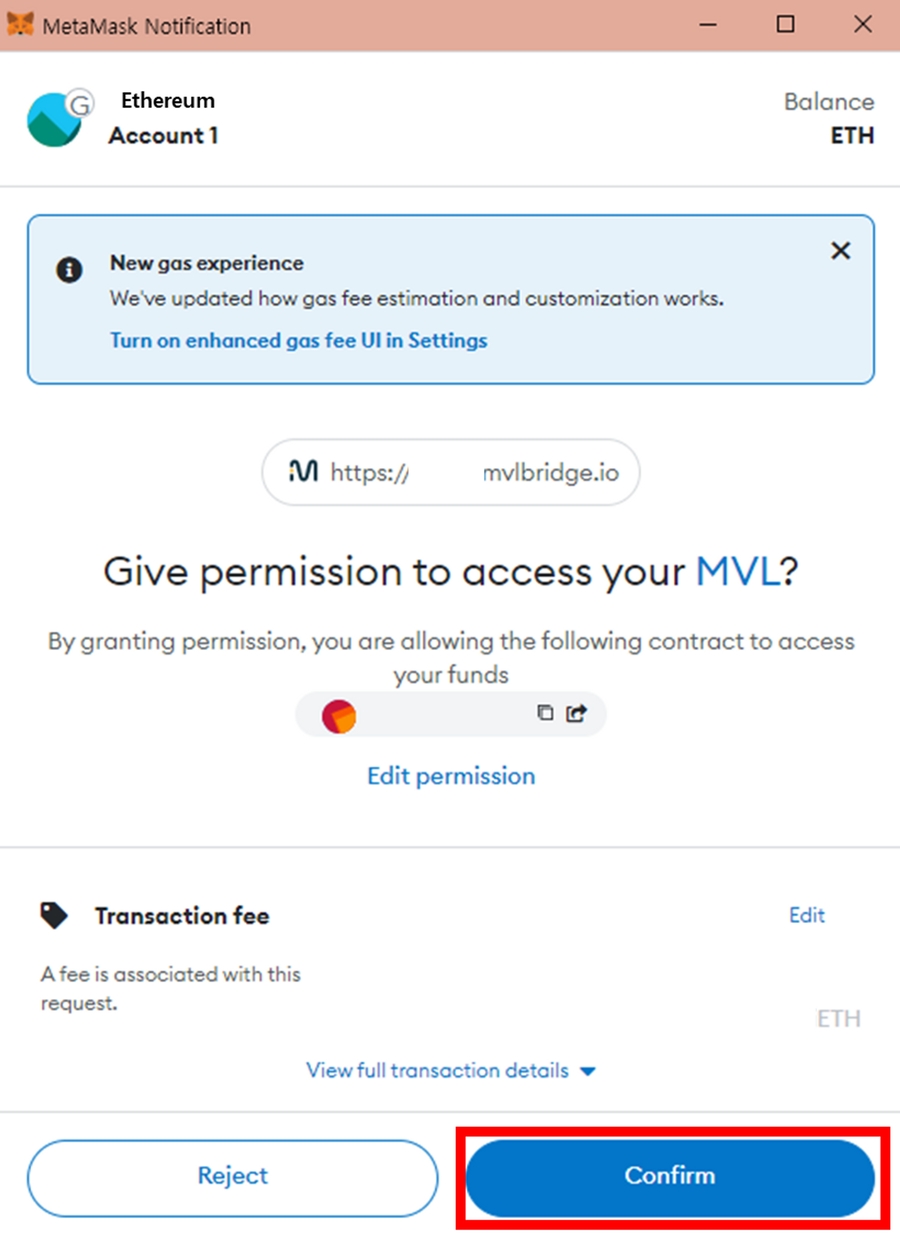The image size is (900, 1234).
Task: Confirm the MVL permission request
Action: point(670,1177)
